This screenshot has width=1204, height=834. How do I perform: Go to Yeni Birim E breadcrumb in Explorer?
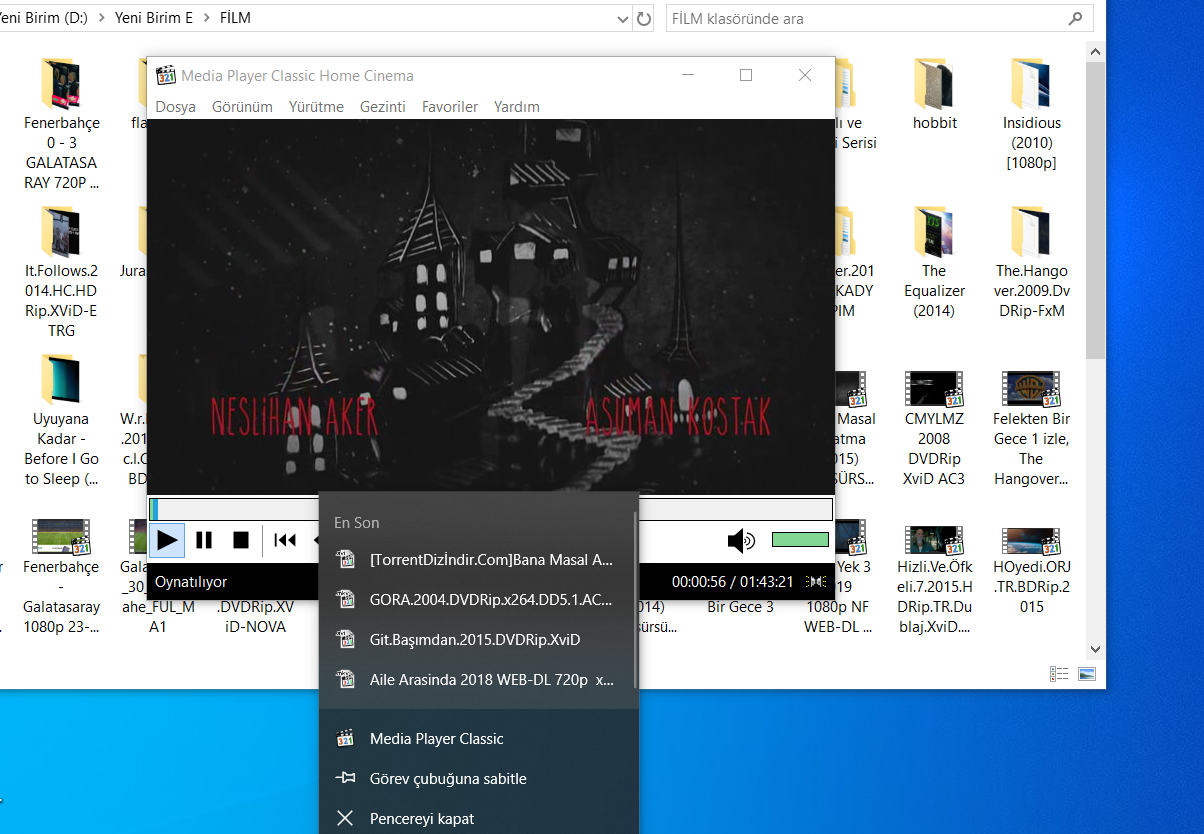point(155,18)
